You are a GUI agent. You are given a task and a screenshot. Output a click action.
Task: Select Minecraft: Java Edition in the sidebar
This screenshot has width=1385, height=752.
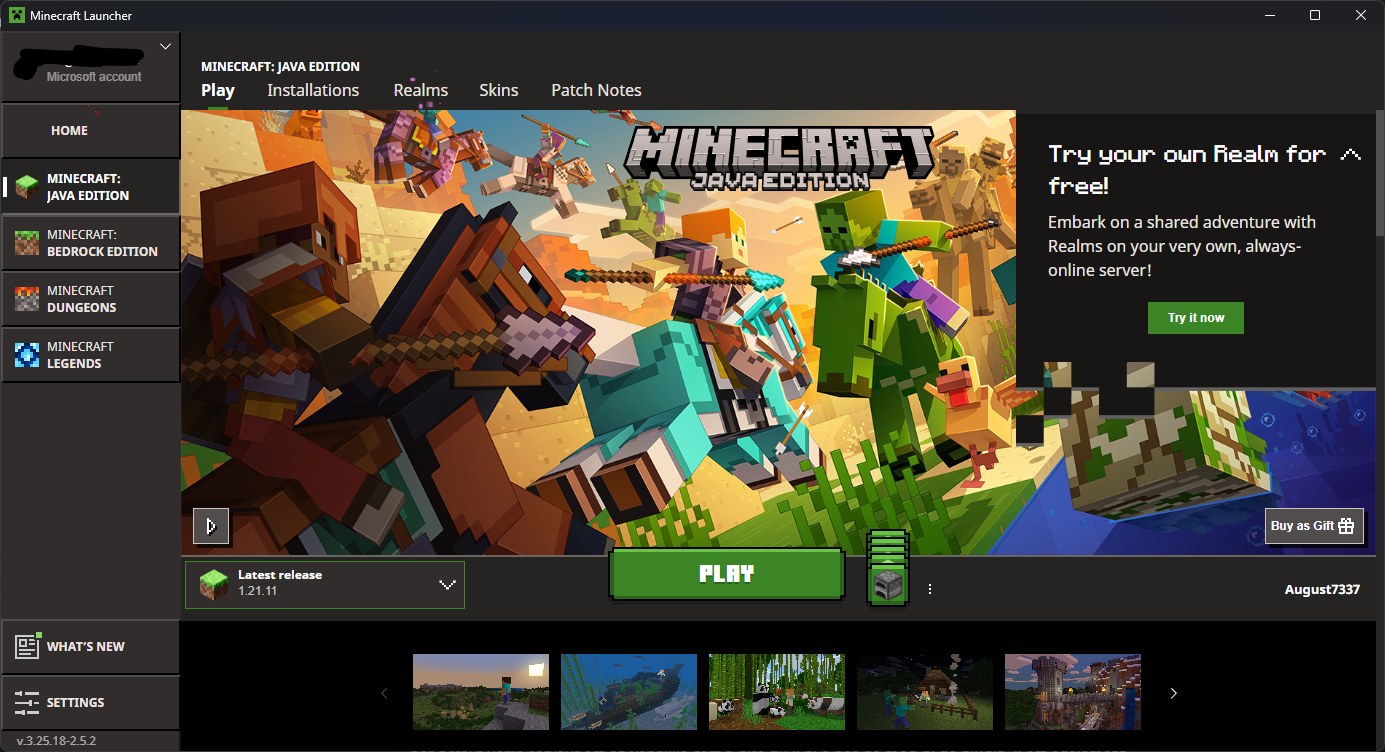(90, 187)
